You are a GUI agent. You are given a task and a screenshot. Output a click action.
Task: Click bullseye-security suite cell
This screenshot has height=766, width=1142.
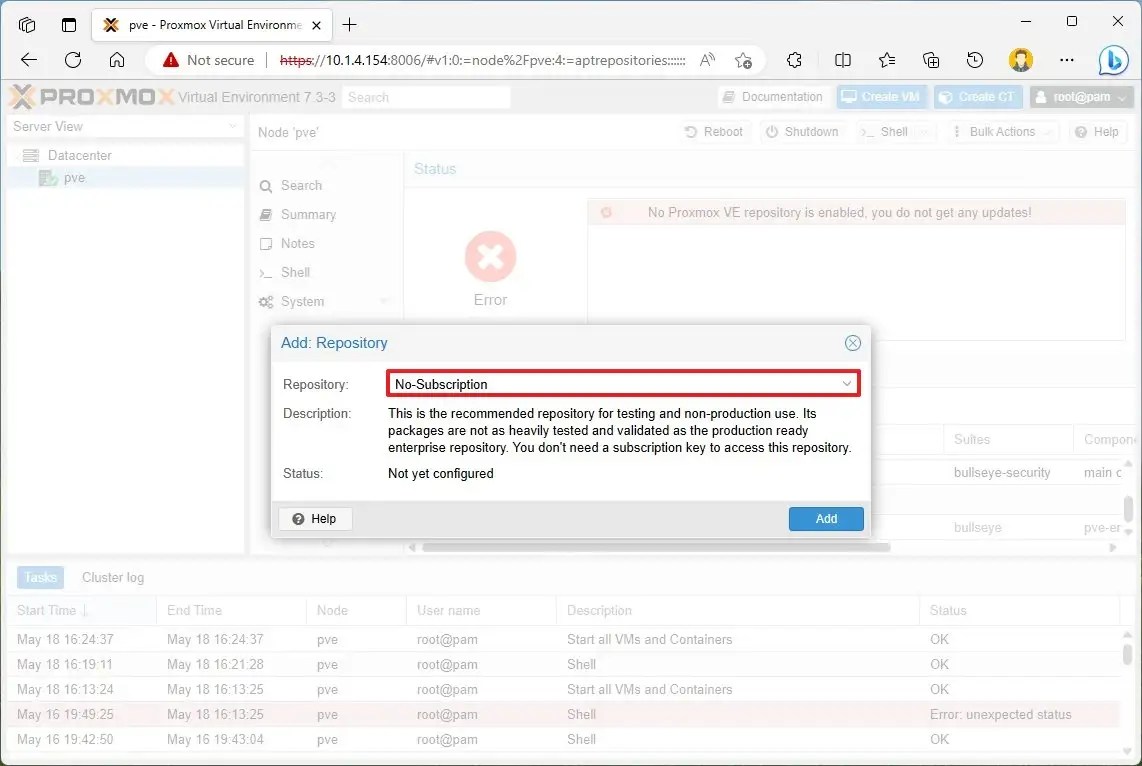1001,473
